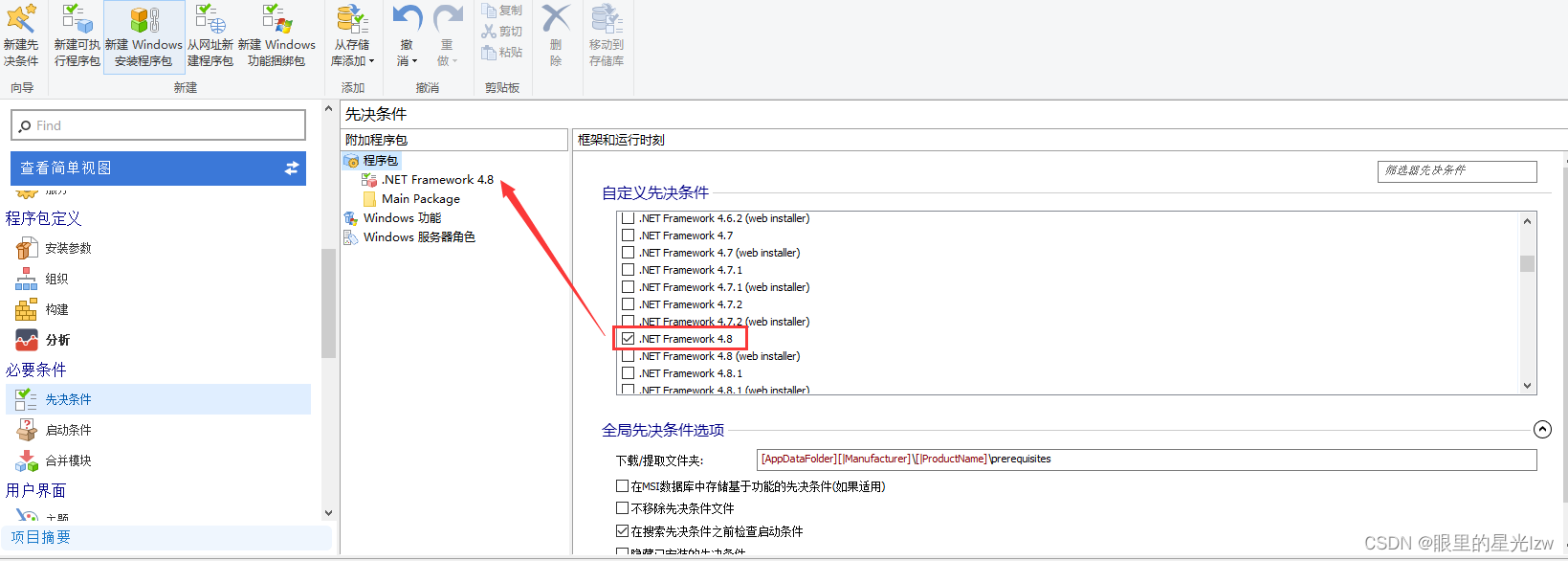1568x561 pixels.
Task: Check .NET Framework 4.7 checkbox
Action: [x=629, y=236]
